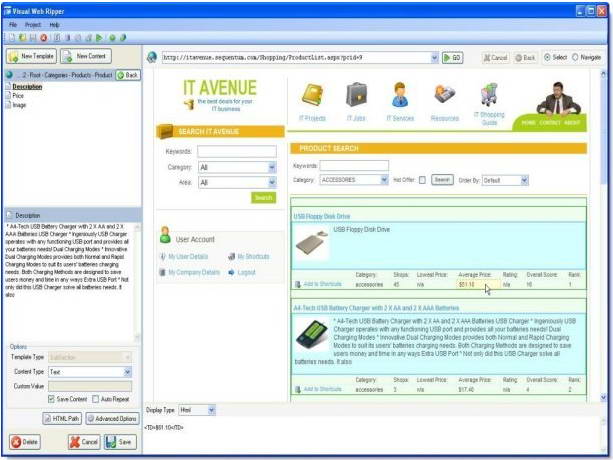613x460 pixels.
Task: Click the HTML Path button
Action: [62, 418]
